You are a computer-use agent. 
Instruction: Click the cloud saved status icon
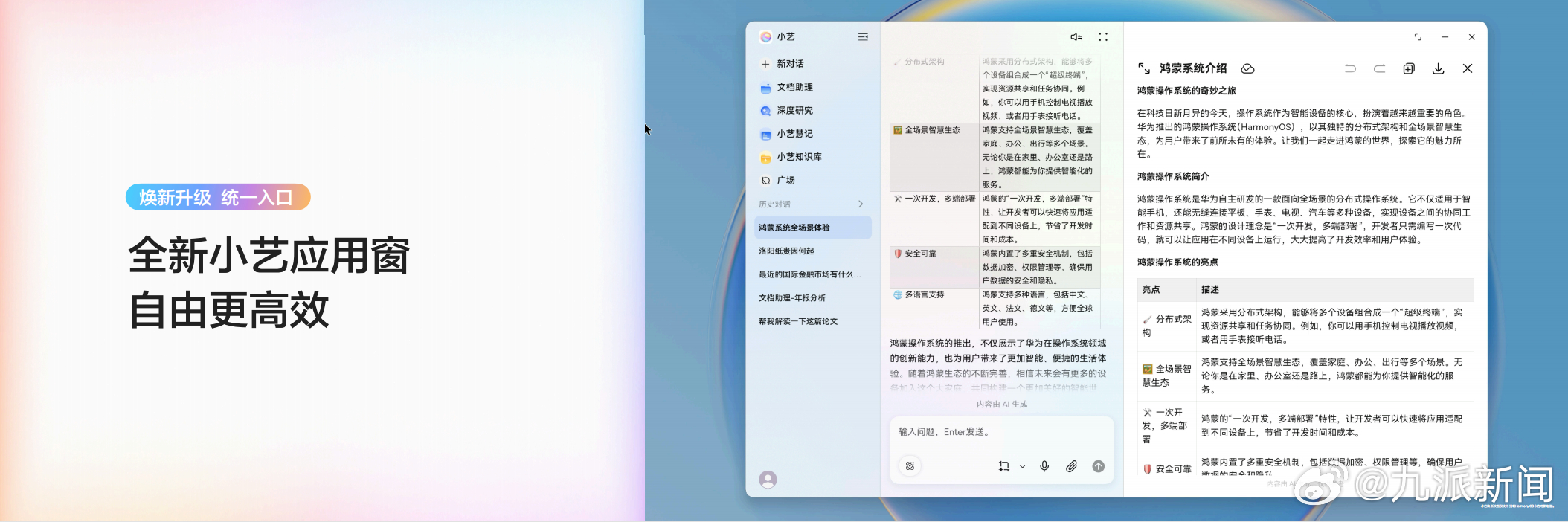1248,68
